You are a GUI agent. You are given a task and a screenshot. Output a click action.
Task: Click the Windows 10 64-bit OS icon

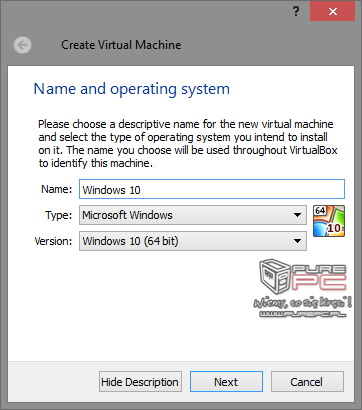pyautogui.click(x=329, y=221)
